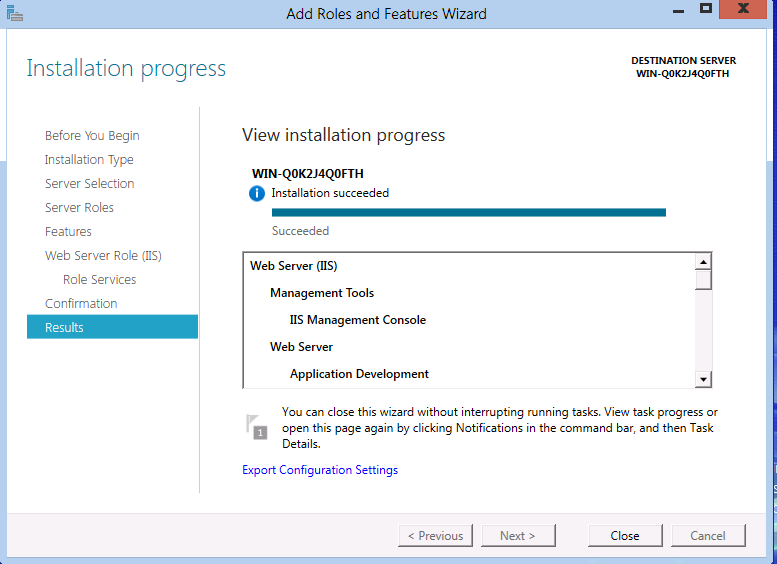Select the Before You Begin step

[92, 136]
